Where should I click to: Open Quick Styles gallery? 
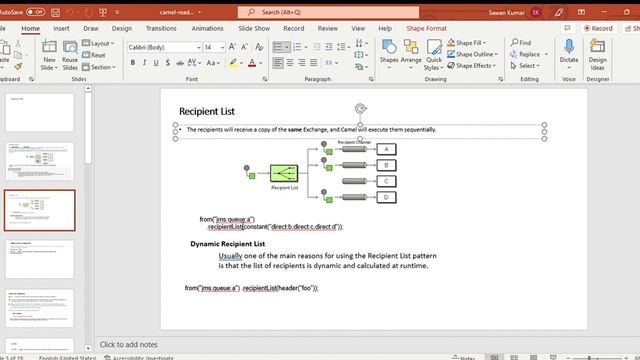tap(433, 55)
